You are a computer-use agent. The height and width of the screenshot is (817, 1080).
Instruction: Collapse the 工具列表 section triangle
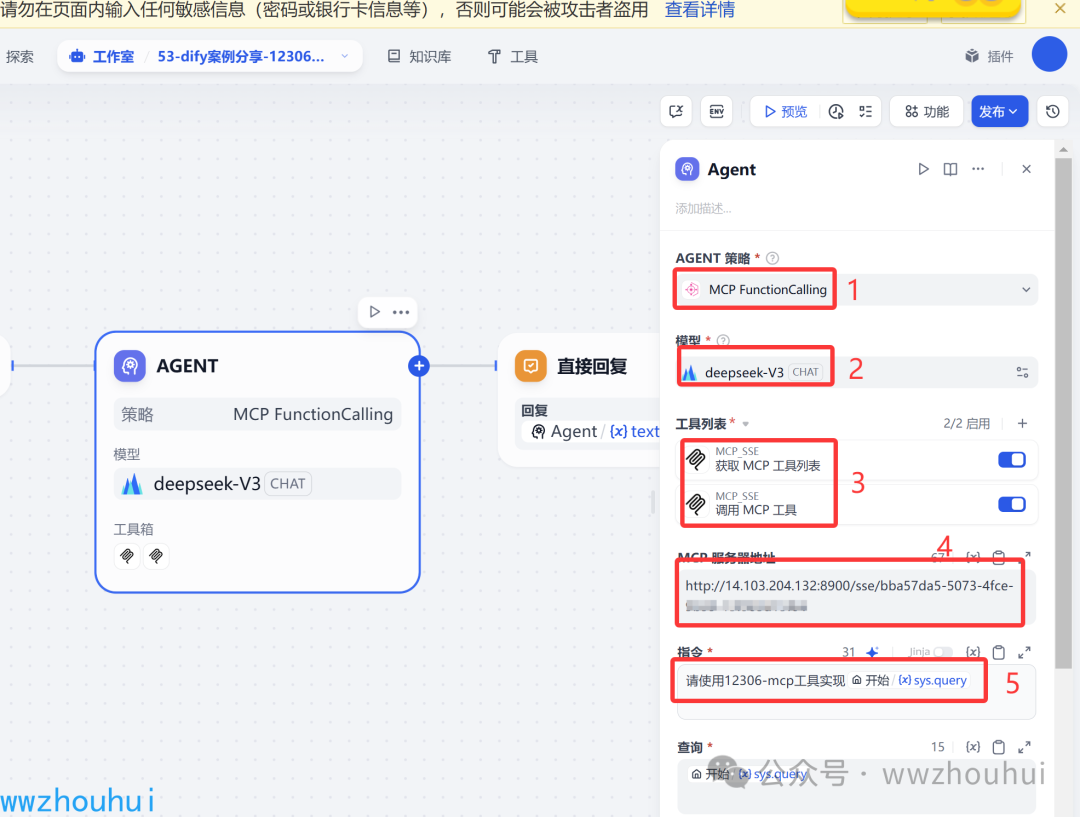click(x=746, y=424)
